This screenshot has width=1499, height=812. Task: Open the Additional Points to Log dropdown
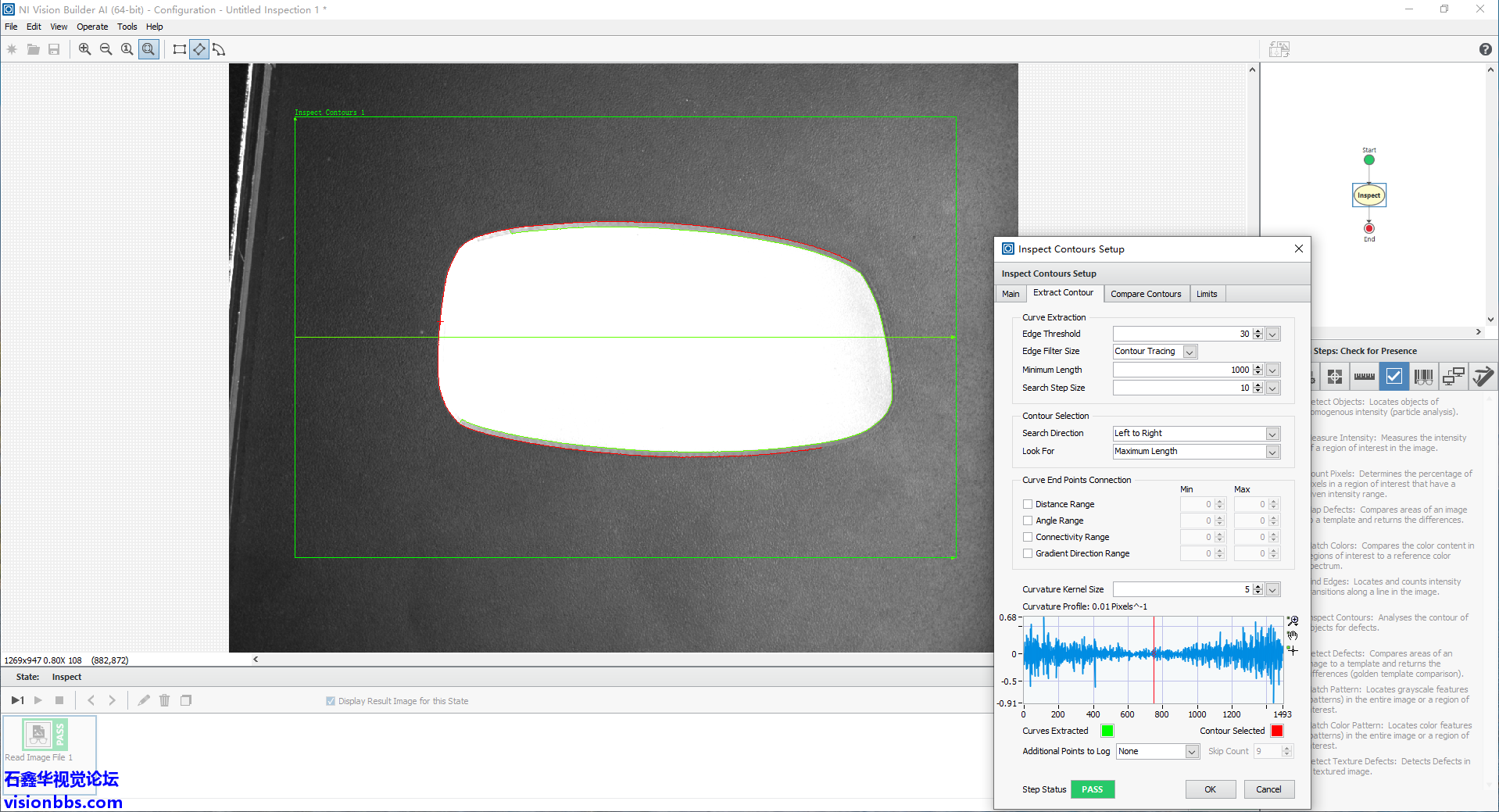[1192, 751]
